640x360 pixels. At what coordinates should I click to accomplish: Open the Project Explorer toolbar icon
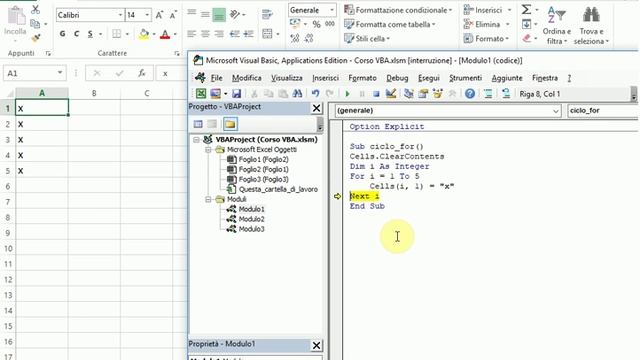click(x=409, y=94)
